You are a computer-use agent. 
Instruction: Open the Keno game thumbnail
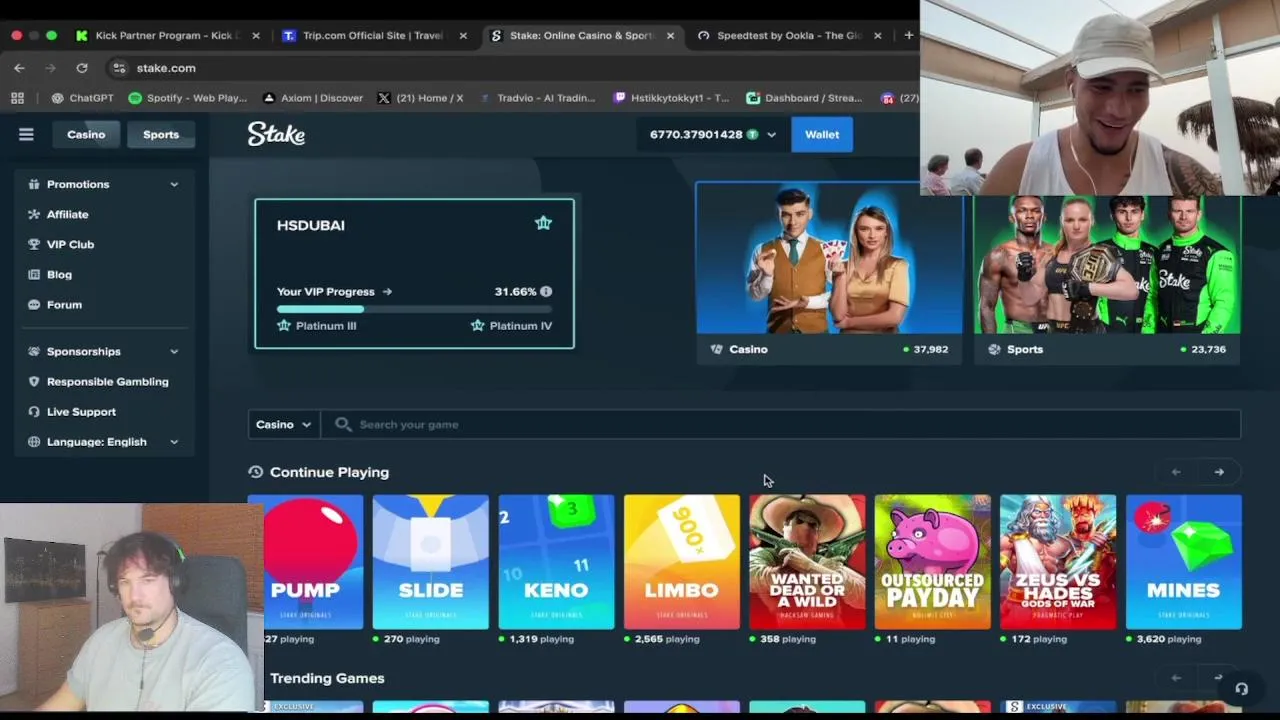pos(556,562)
